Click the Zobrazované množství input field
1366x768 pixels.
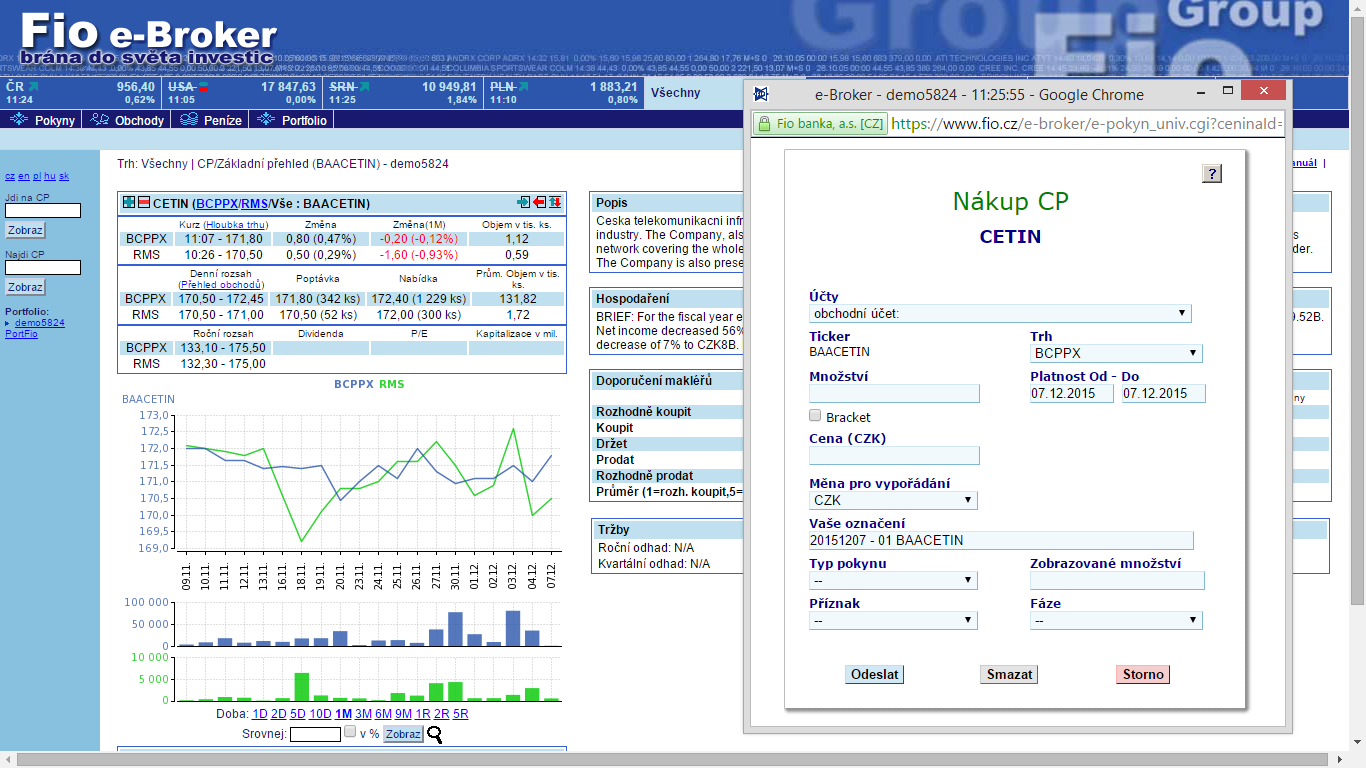tap(1117, 580)
